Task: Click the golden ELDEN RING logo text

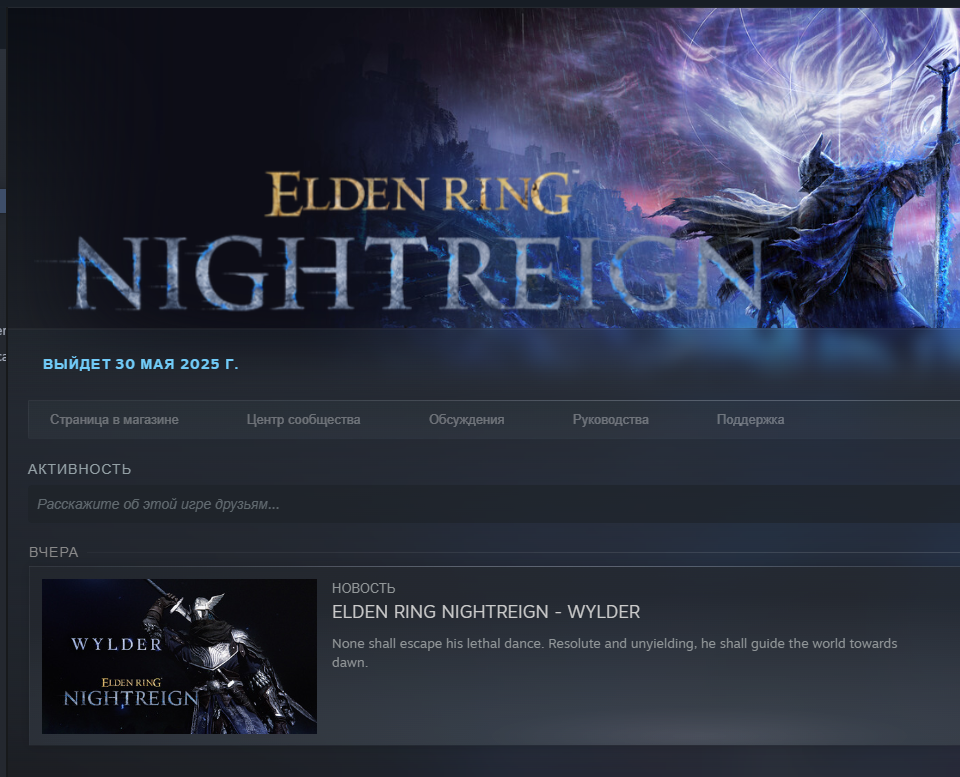Action: point(419,194)
